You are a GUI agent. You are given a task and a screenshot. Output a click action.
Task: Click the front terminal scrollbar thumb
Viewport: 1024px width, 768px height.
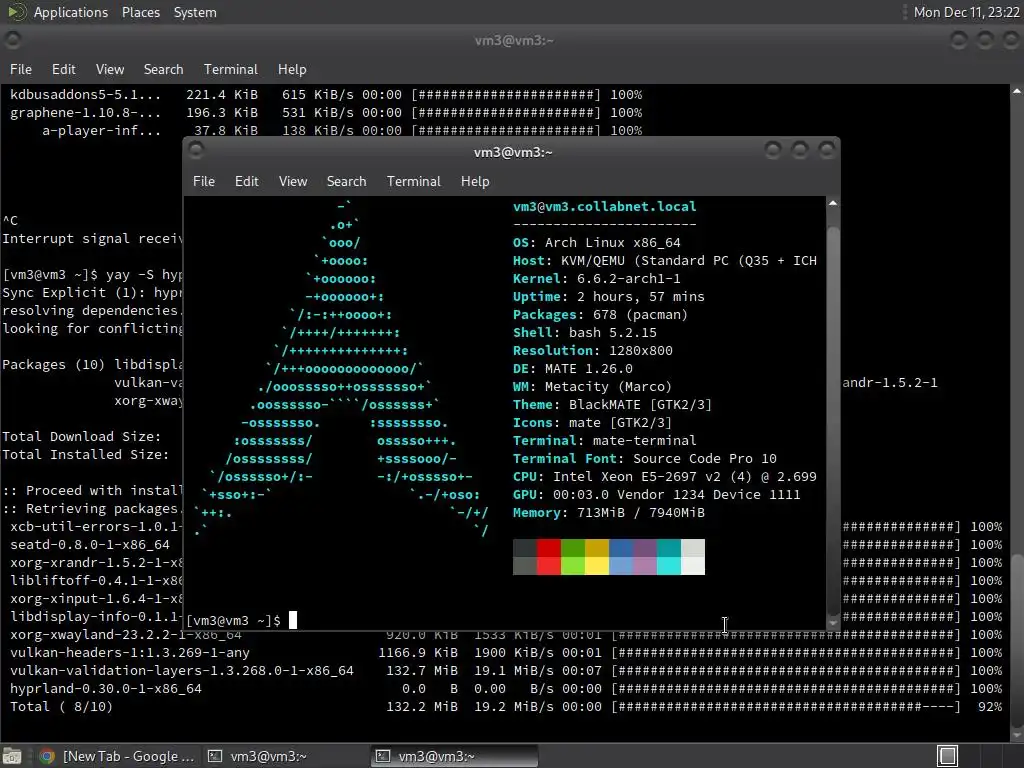point(833,420)
